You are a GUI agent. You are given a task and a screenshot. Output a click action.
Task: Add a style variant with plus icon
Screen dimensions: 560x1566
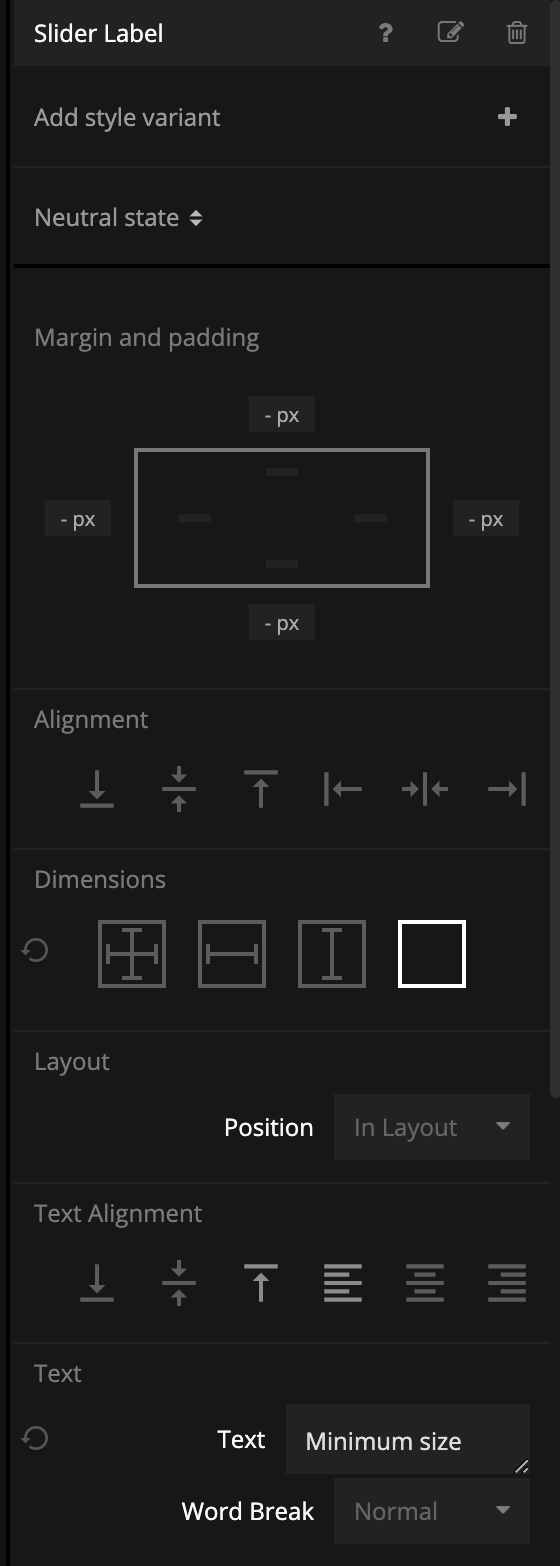point(507,117)
